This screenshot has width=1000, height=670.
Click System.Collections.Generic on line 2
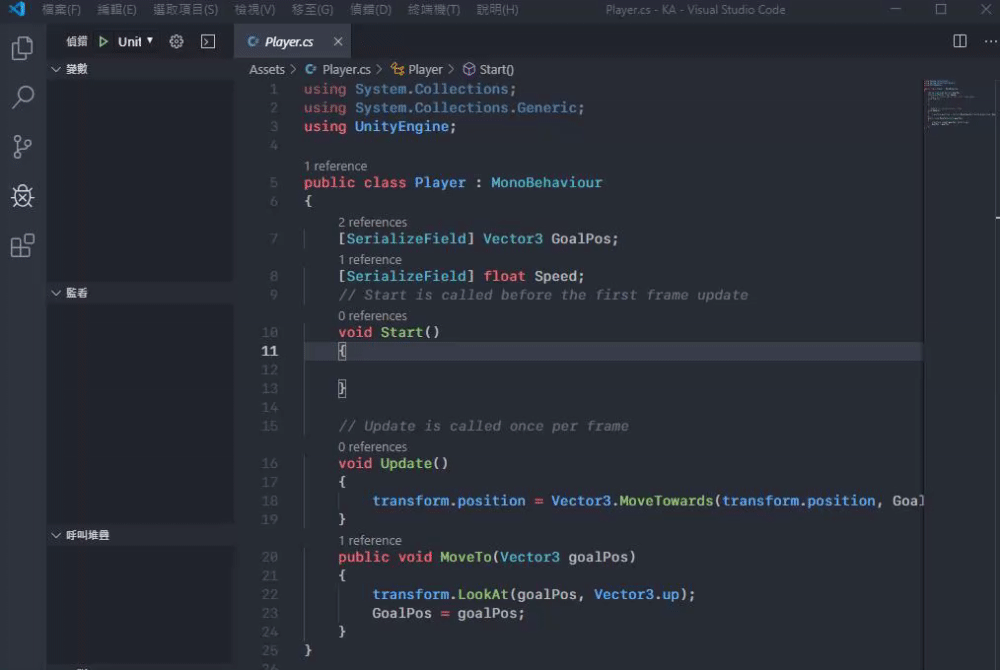click(x=466, y=108)
